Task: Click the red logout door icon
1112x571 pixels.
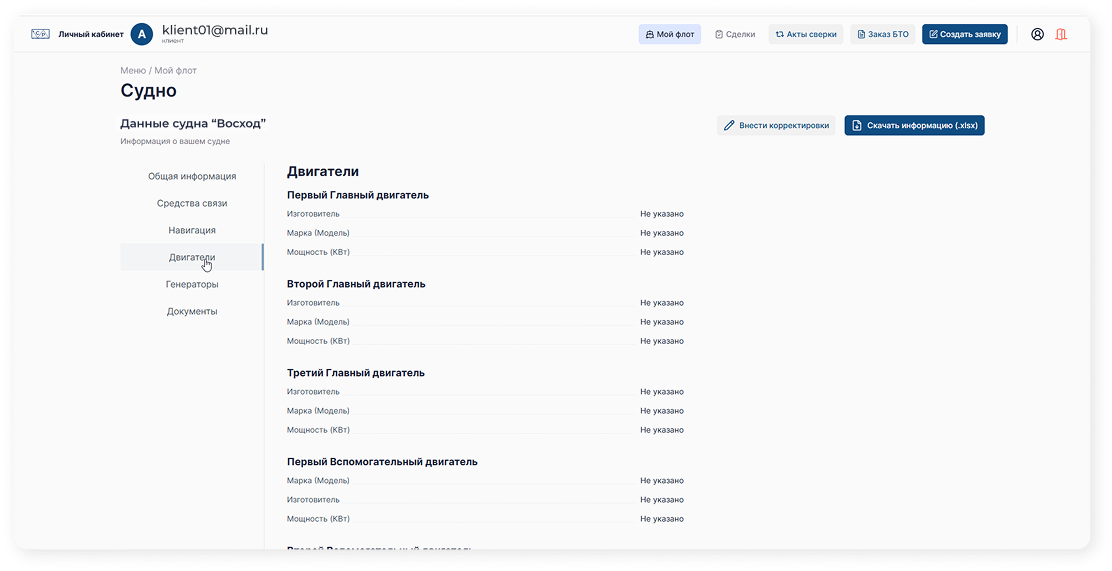Action: click(x=1061, y=34)
